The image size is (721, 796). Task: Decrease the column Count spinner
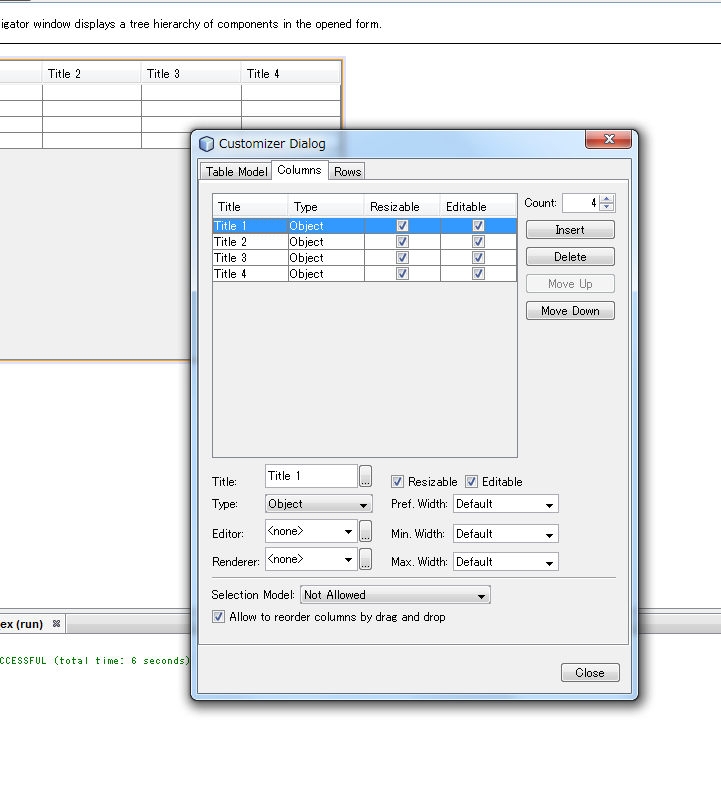pyautogui.click(x=607, y=207)
